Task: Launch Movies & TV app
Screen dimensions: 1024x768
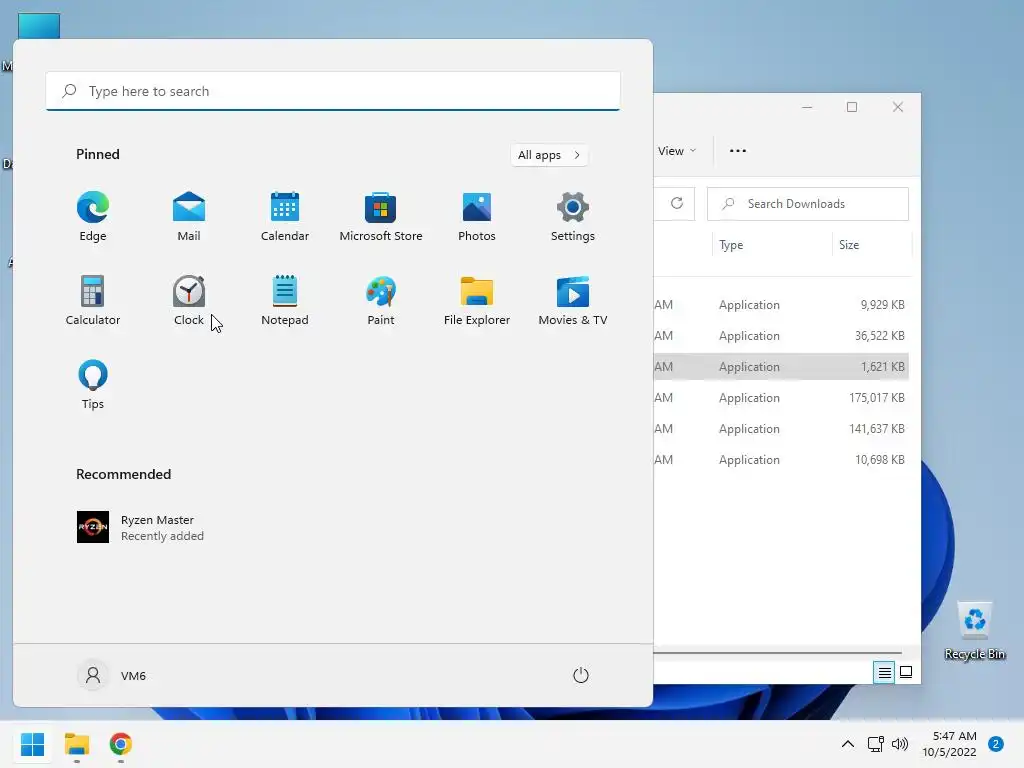Action: [573, 301]
